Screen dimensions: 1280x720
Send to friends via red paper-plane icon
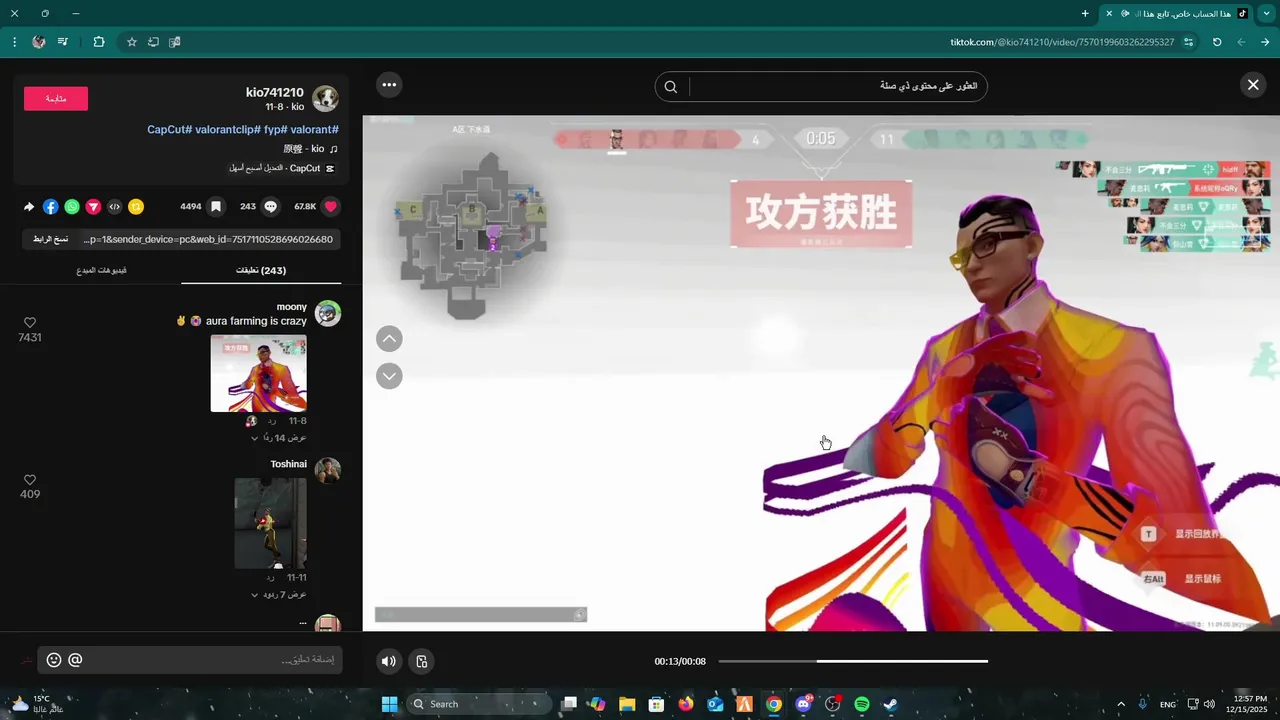click(x=93, y=207)
